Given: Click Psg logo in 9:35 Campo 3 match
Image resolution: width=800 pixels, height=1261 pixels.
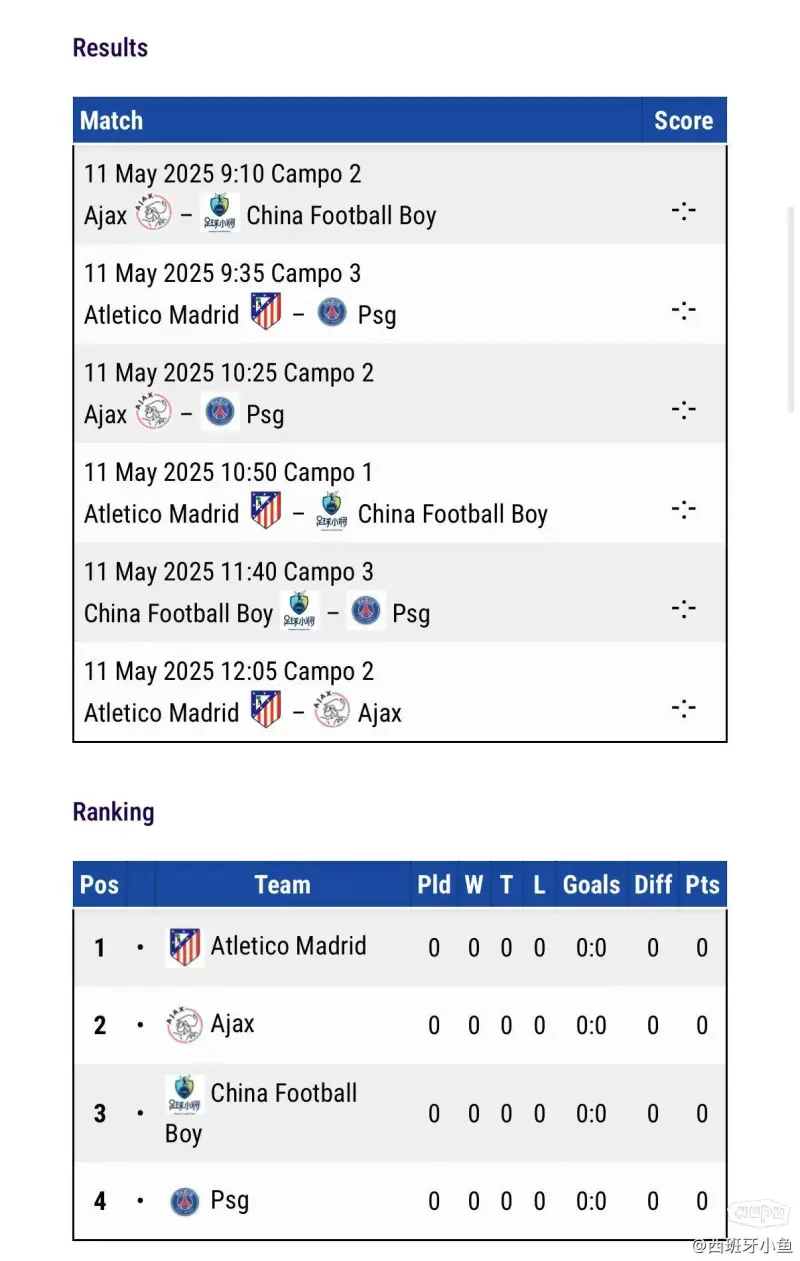Looking at the screenshot, I should tap(332, 313).
